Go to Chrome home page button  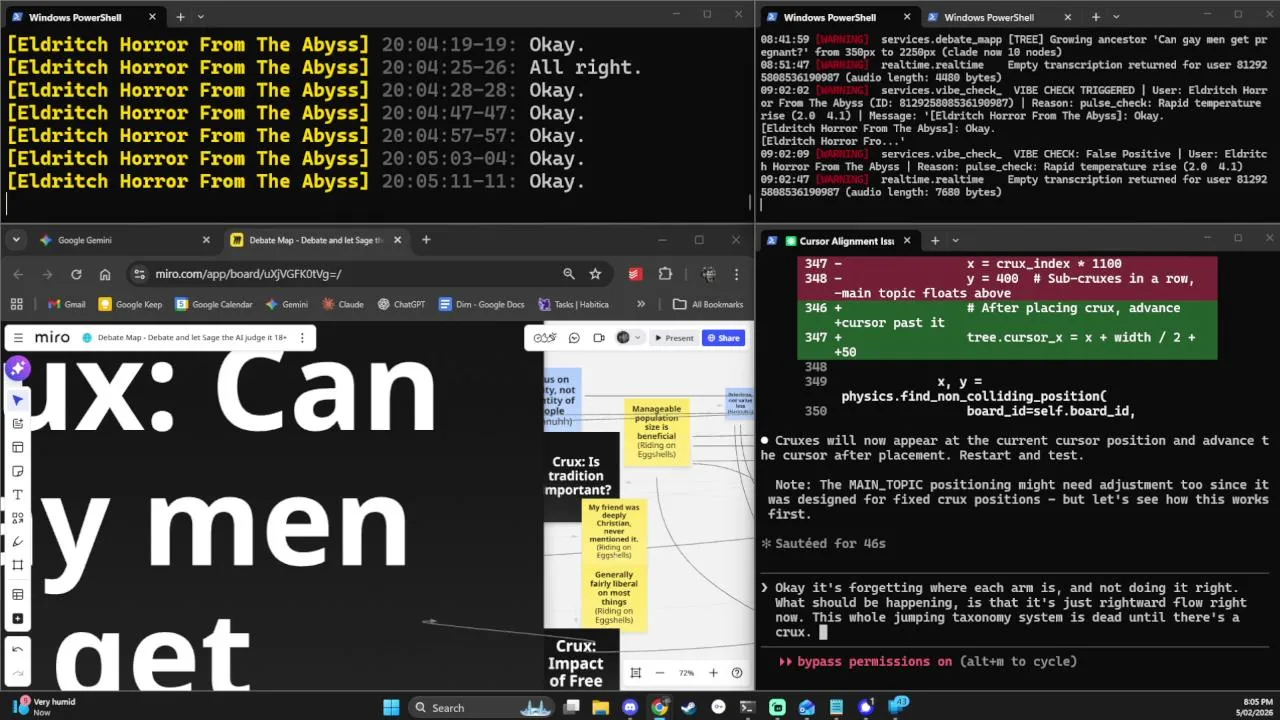[x=105, y=274]
